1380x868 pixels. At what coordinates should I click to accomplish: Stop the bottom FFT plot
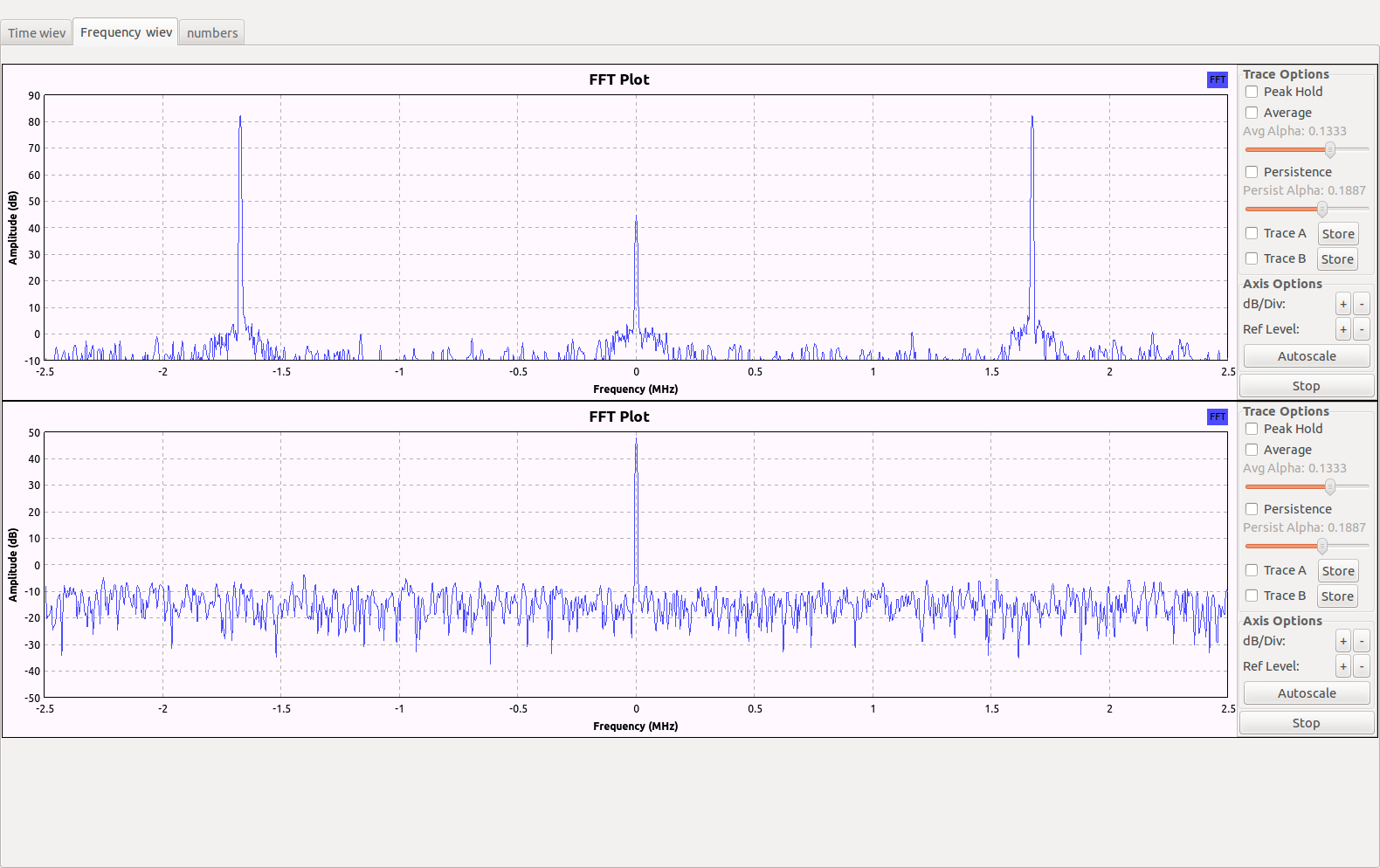(x=1306, y=723)
